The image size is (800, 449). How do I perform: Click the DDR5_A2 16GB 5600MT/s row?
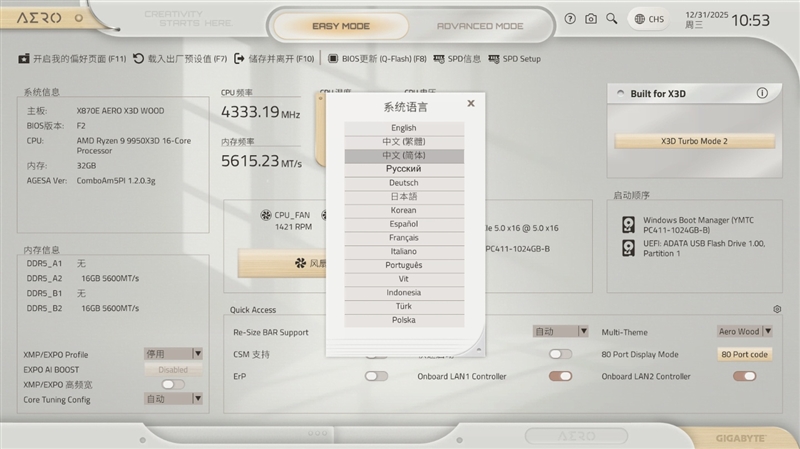[83, 278]
